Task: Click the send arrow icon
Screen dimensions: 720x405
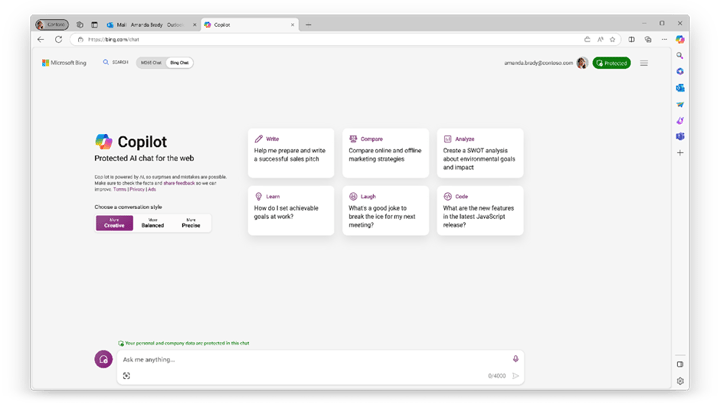Action: coord(516,376)
